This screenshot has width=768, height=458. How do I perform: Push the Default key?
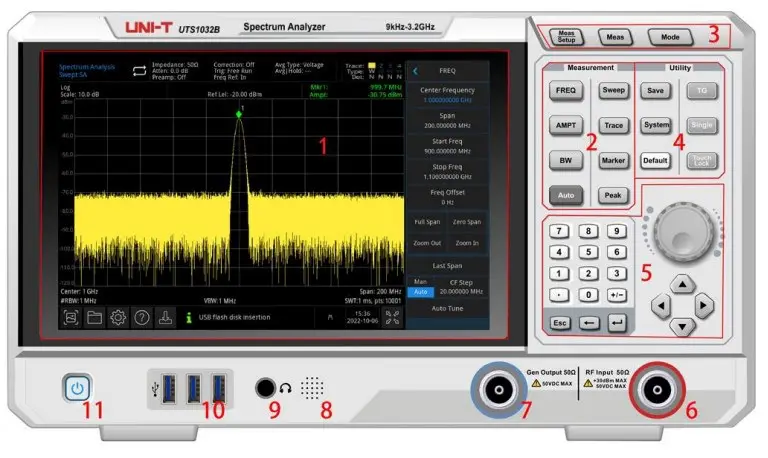655,161
